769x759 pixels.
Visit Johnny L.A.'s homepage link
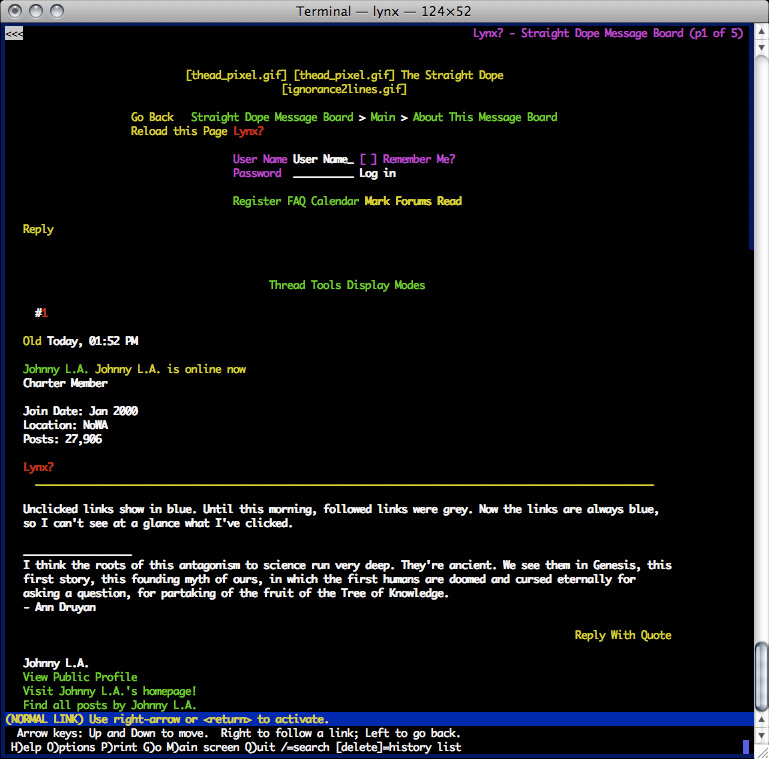click(x=109, y=691)
